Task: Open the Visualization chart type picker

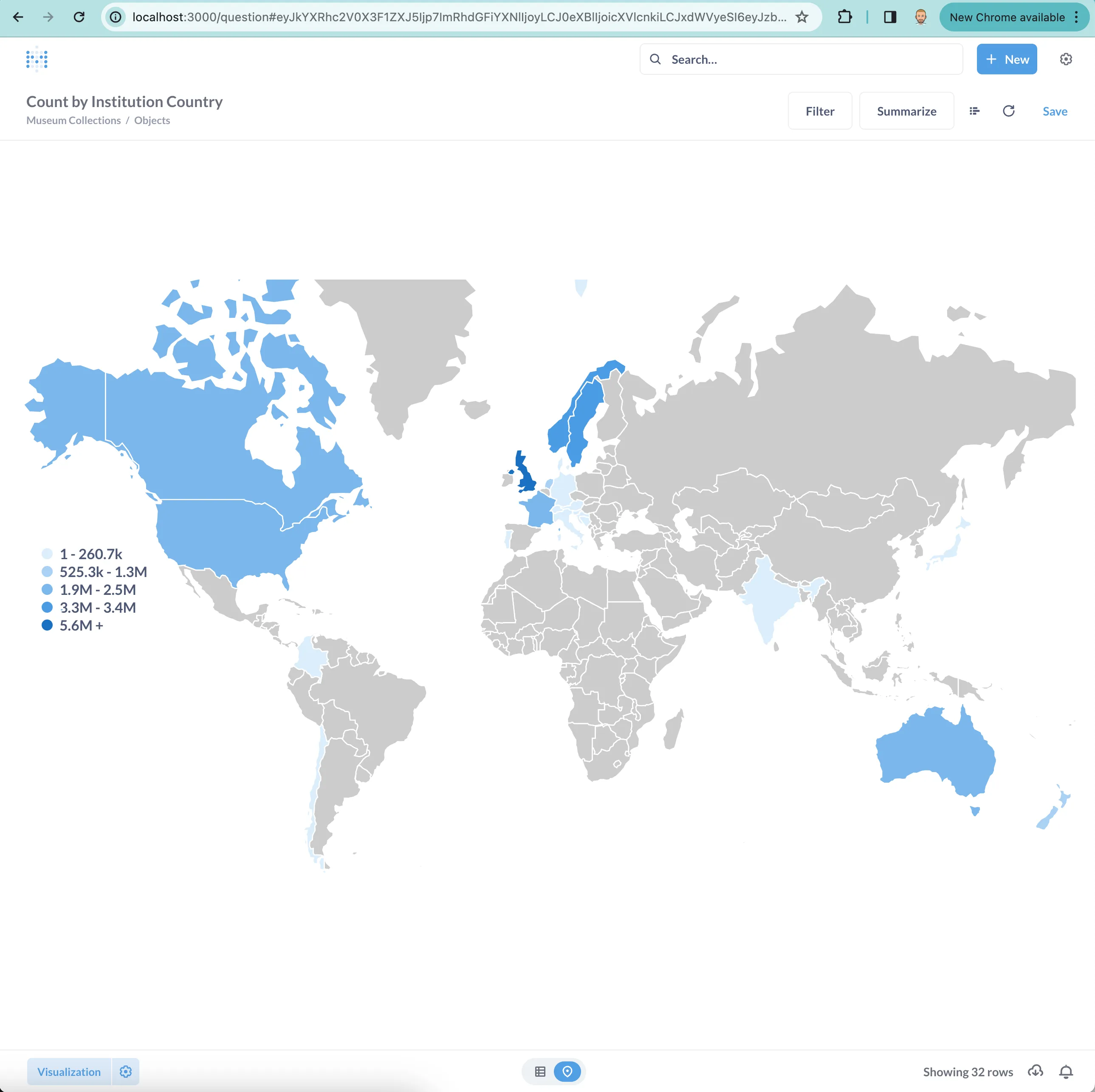Action: [x=68, y=1072]
